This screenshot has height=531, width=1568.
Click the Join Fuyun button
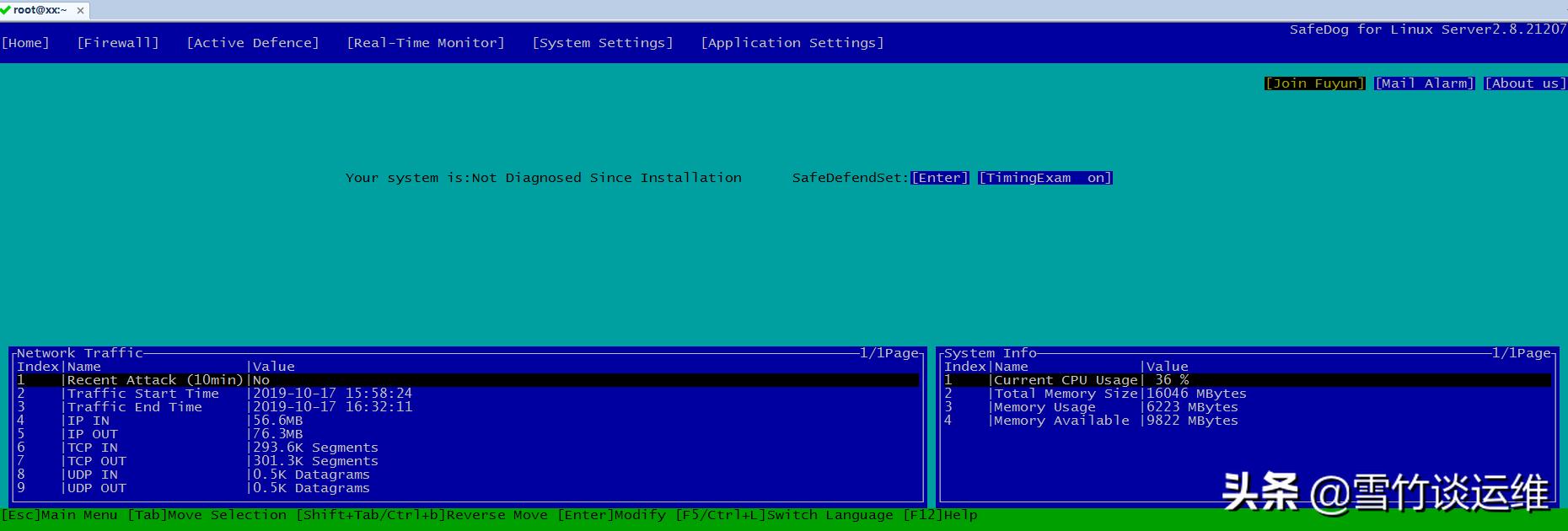click(1314, 83)
